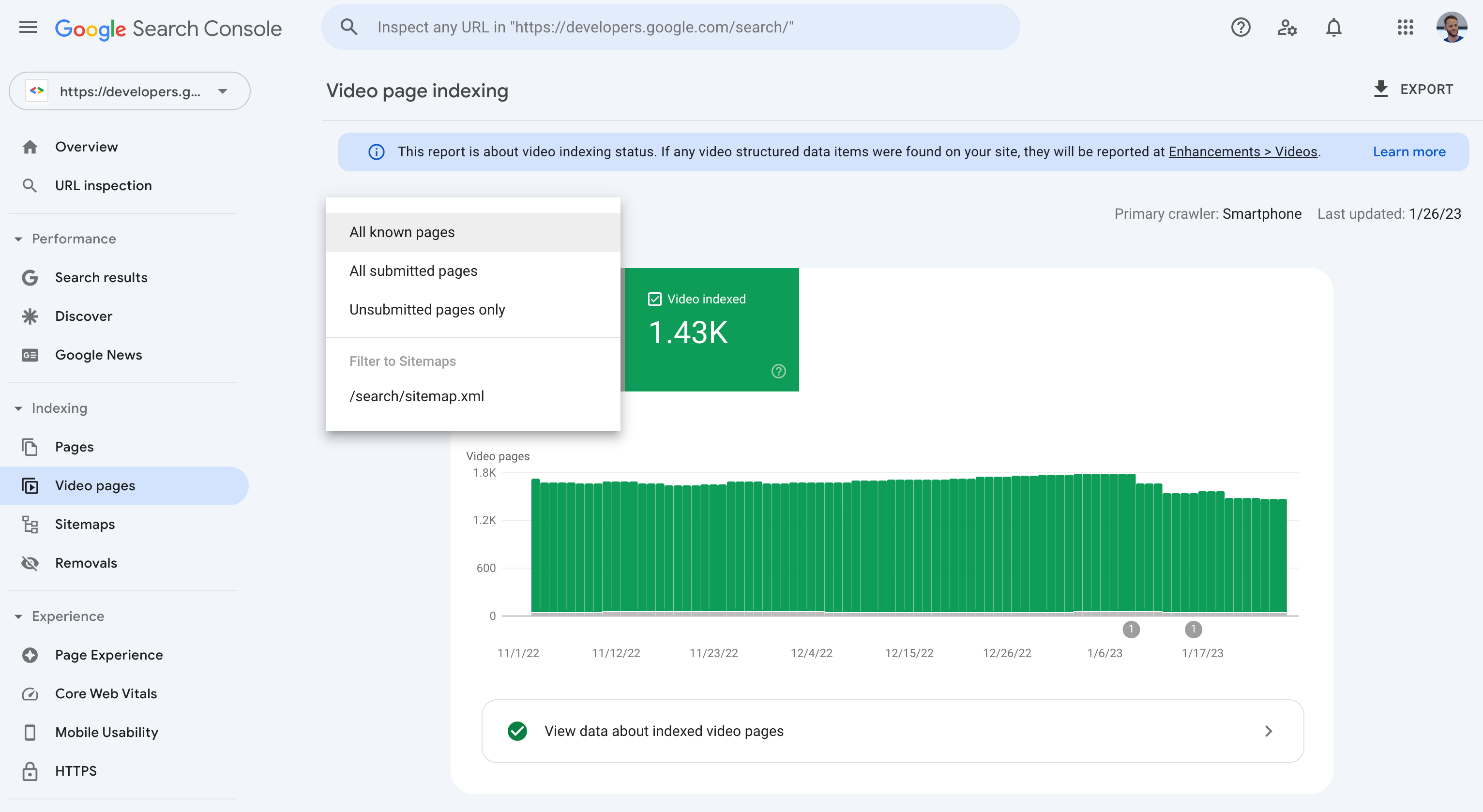Open Search results in Performance menu

point(101,277)
